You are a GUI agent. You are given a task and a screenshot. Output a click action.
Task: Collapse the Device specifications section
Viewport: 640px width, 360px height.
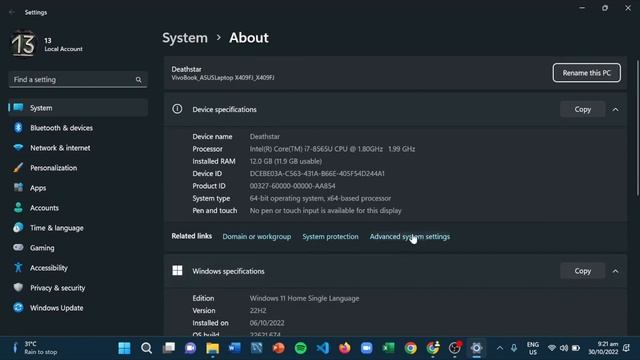(616, 109)
